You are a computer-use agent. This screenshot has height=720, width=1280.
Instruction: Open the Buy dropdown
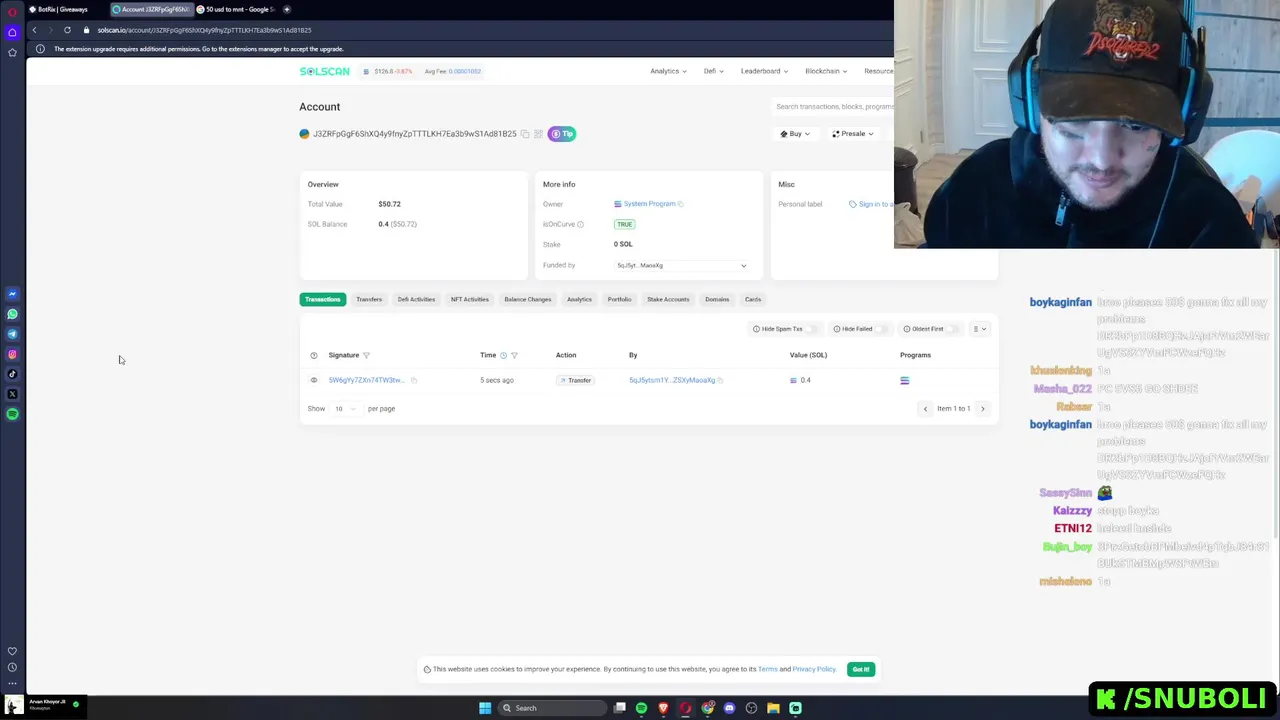[x=795, y=134]
